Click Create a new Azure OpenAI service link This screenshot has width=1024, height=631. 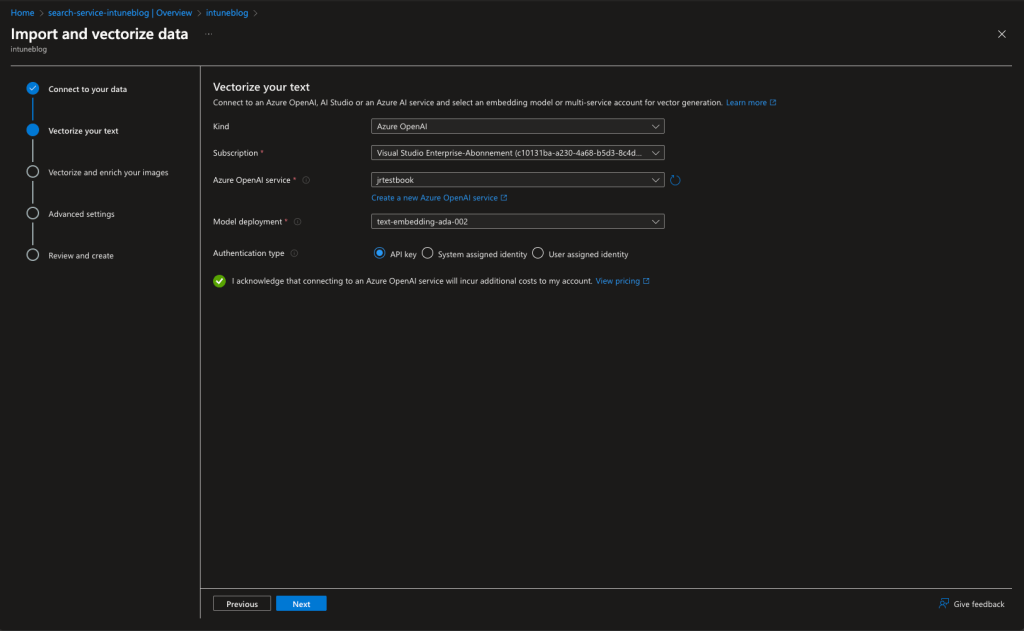coord(439,198)
